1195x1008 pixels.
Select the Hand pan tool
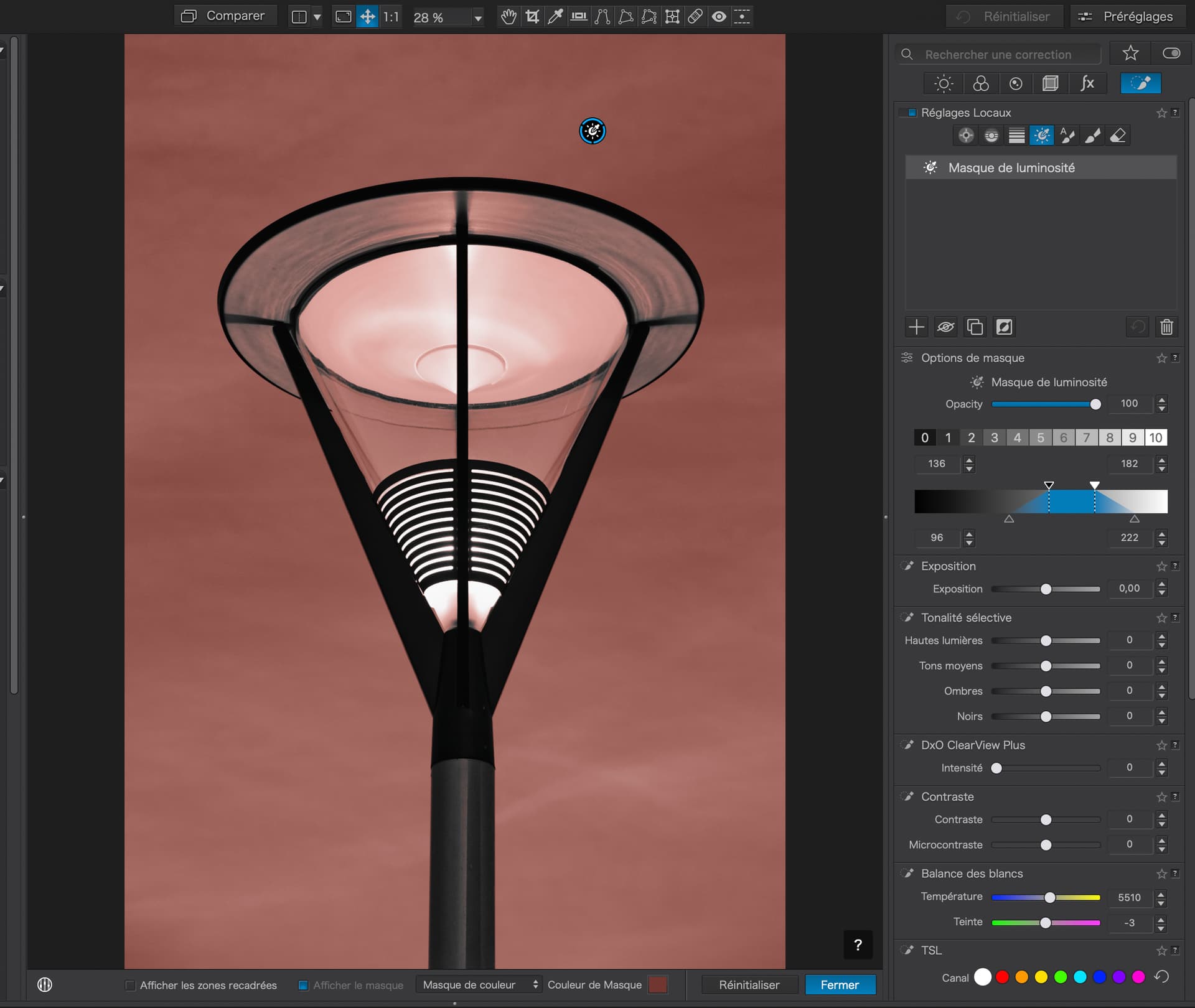508,17
